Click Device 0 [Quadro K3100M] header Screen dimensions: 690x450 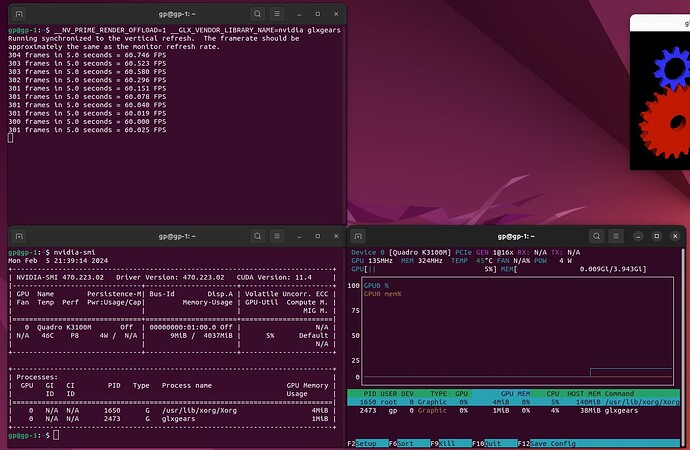(401, 252)
